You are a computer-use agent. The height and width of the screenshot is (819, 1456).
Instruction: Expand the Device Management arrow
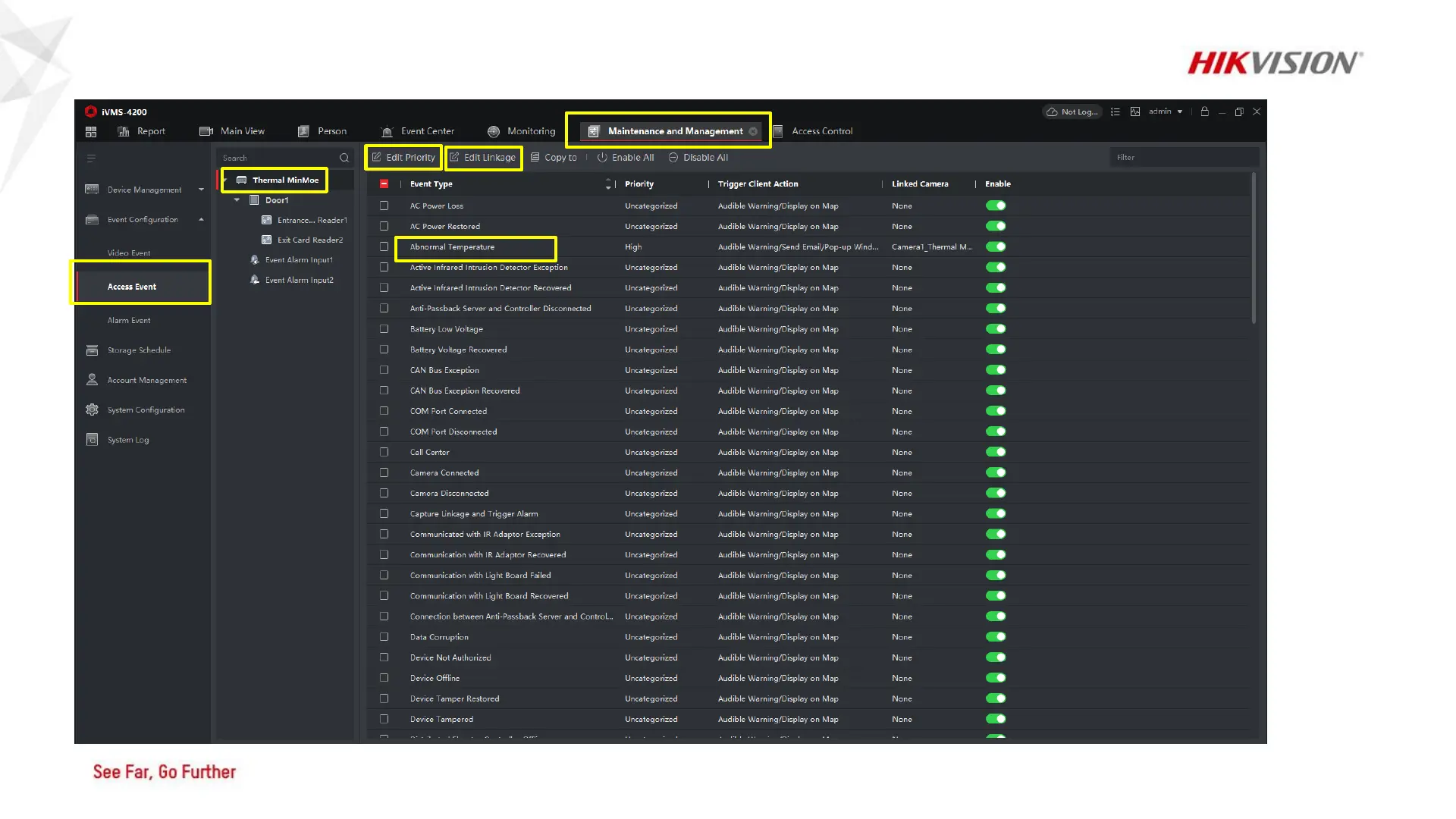click(x=201, y=190)
